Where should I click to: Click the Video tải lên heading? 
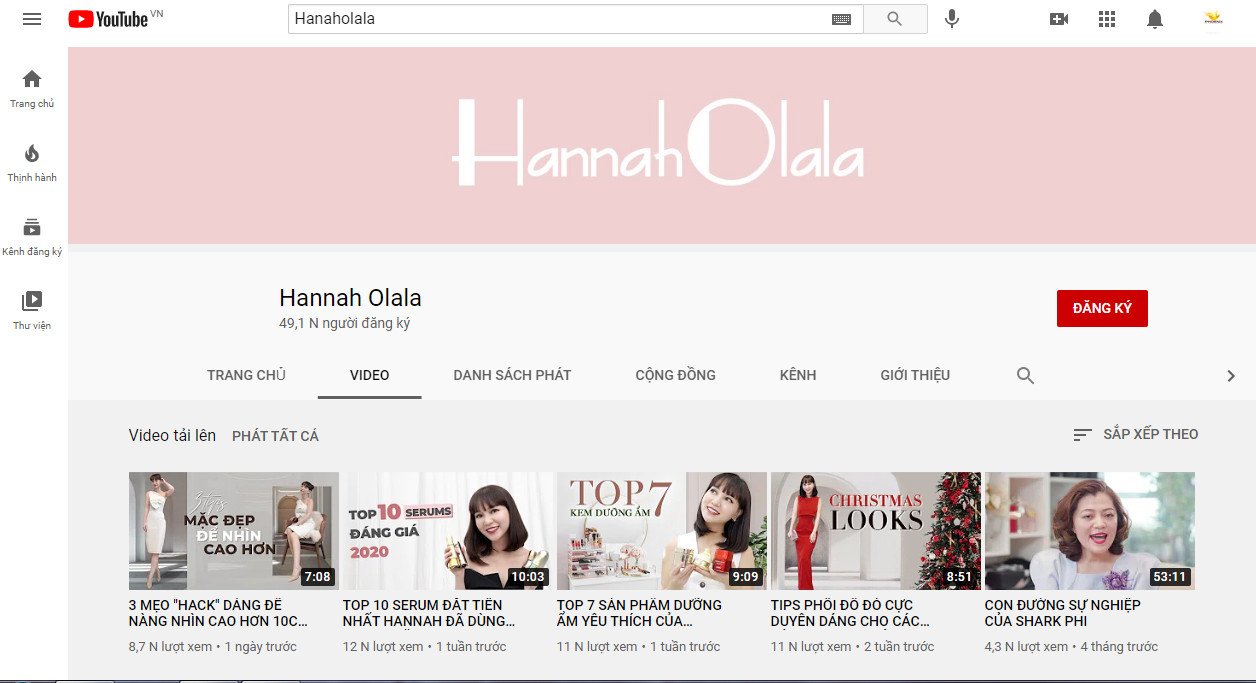[x=172, y=435]
